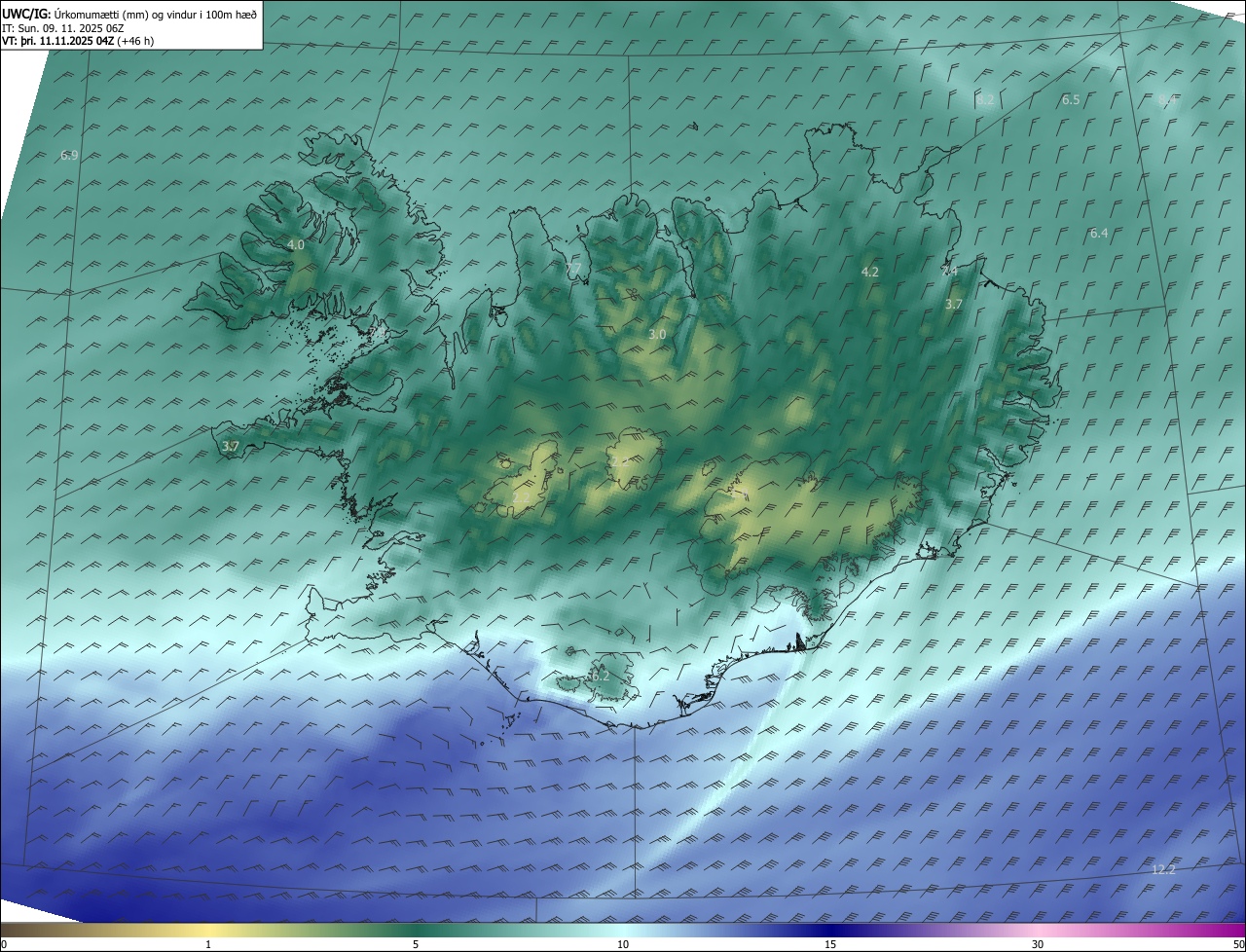
Task: Click the '50' tick on the colour scale
Action: [1238, 944]
